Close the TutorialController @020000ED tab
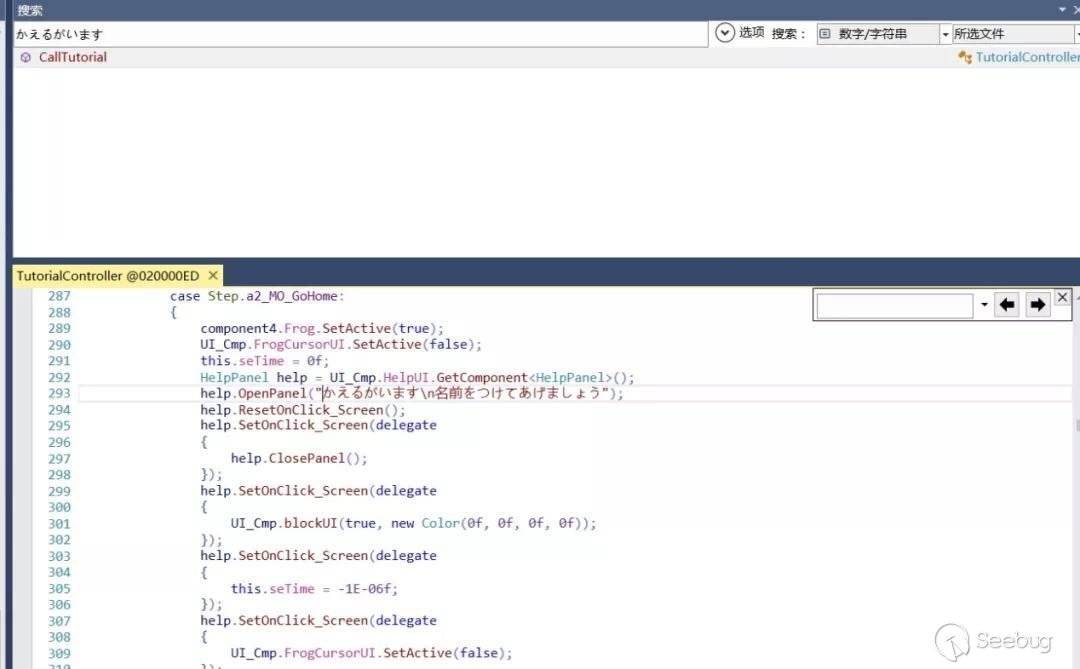The height and width of the screenshot is (669, 1080). [213, 275]
